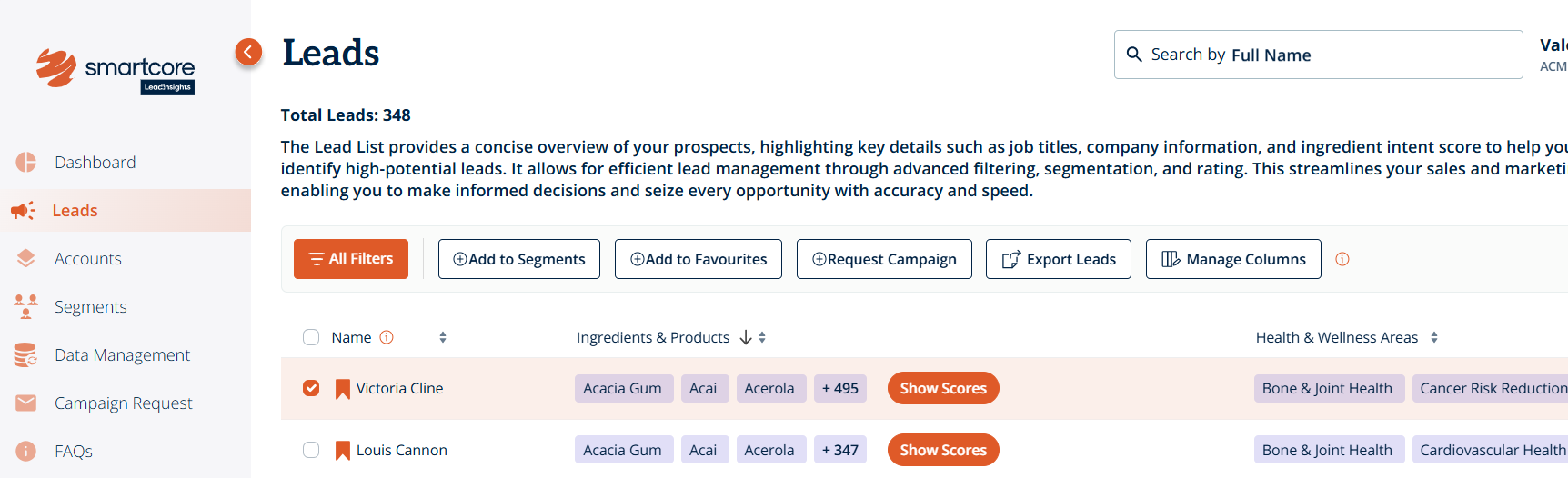Click the smartcore logo
Screen dimensions: 1568x478
[x=116, y=69]
